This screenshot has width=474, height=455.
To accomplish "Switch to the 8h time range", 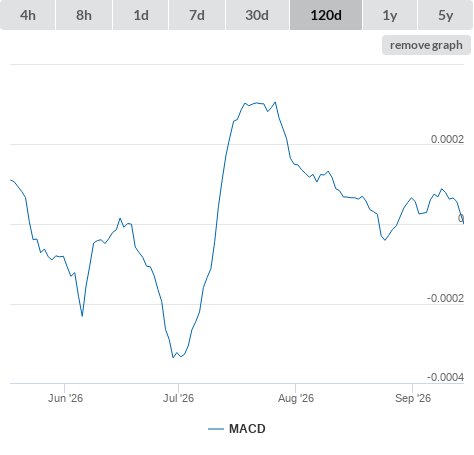I will pyautogui.click(x=84, y=15).
